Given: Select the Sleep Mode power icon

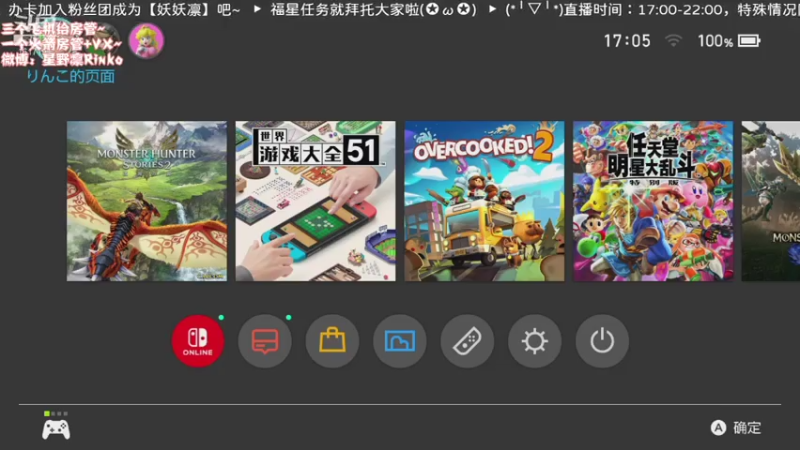Looking at the screenshot, I should pyautogui.click(x=602, y=341).
